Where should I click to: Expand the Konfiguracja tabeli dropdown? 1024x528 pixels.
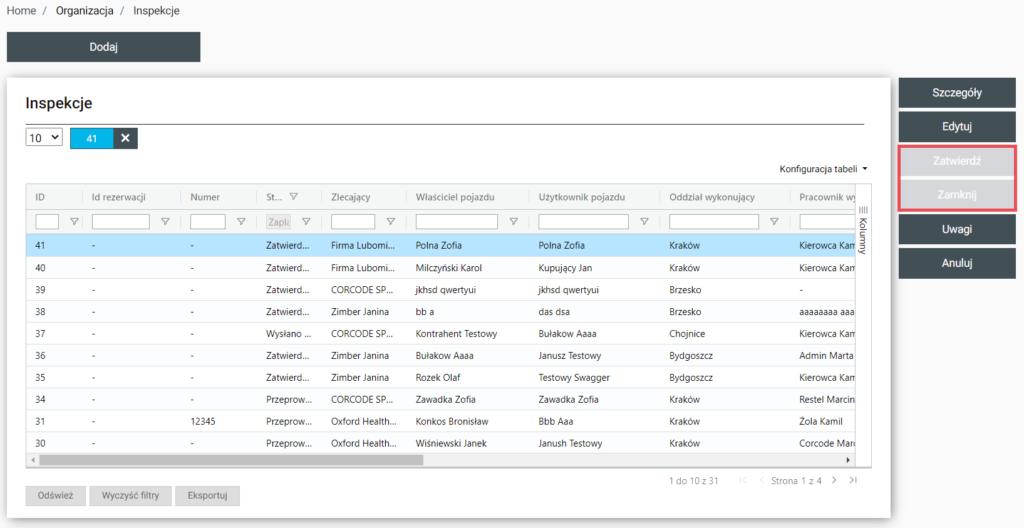tap(823, 169)
